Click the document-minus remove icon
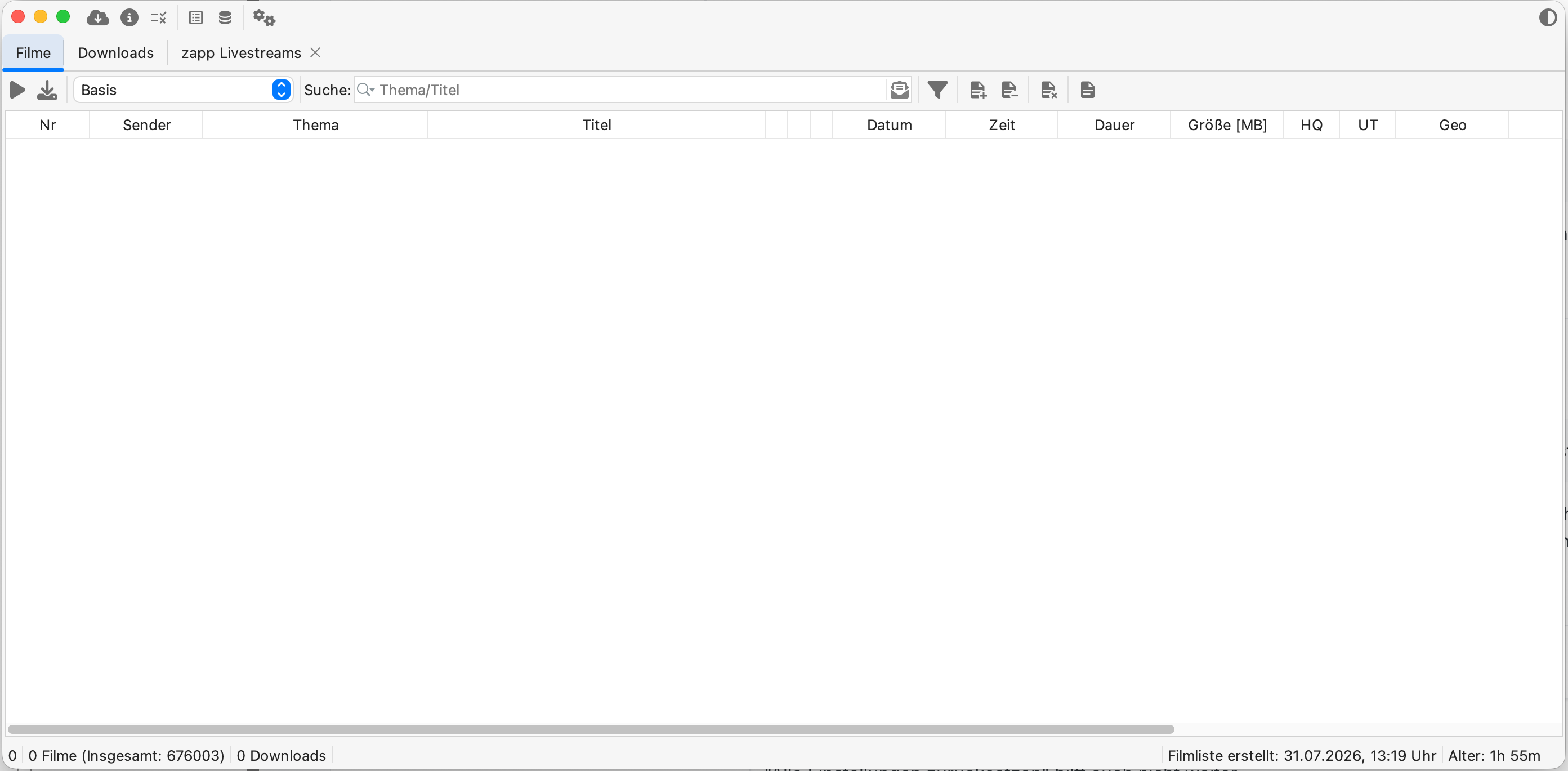 pyautogui.click(x=1009, y=90)
